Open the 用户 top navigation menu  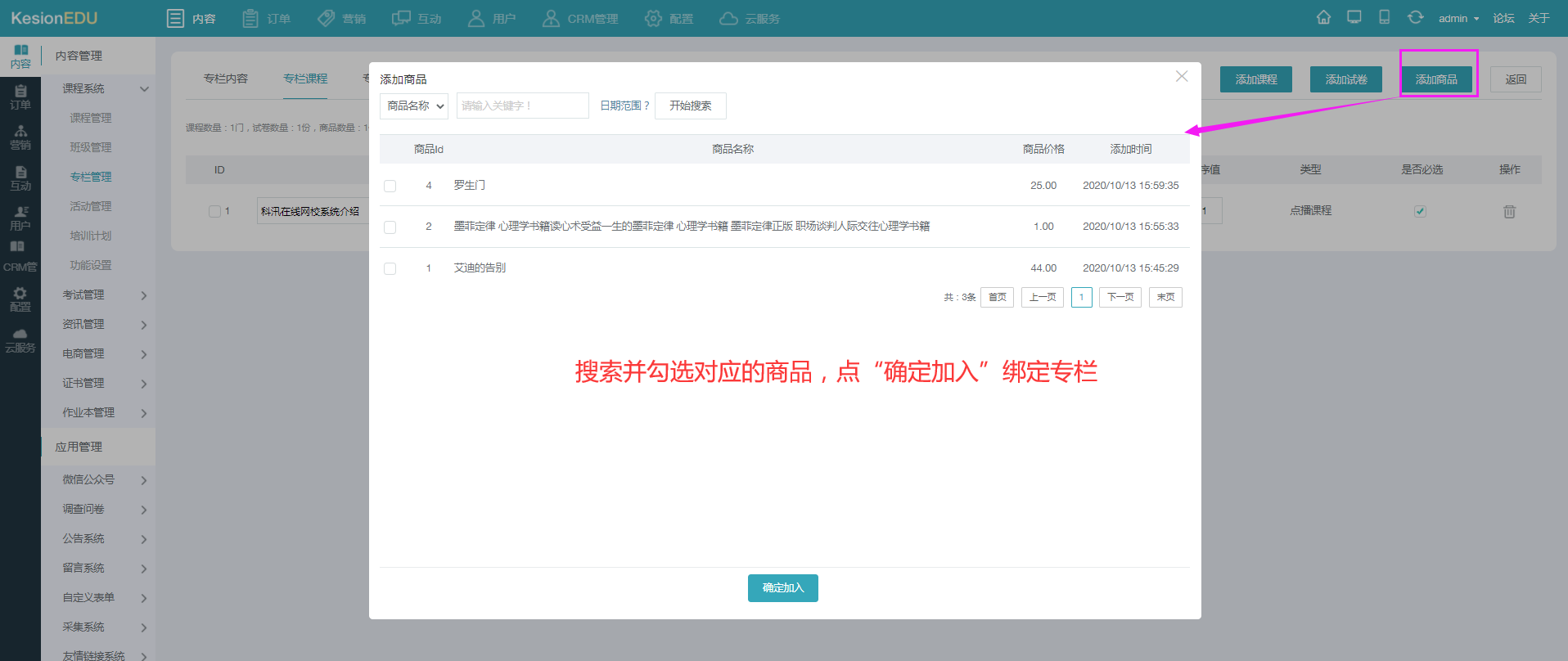491,18
